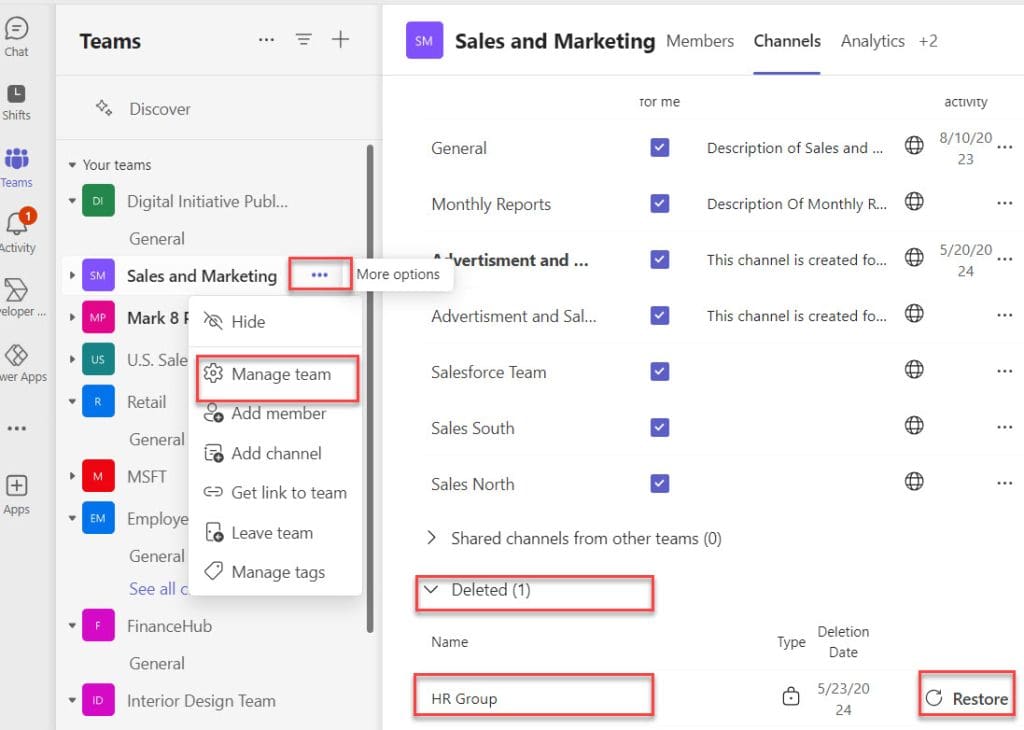Expand Sales and Marketing team arrow
Screen dimensions: 1024x730
tap(72, 276)
